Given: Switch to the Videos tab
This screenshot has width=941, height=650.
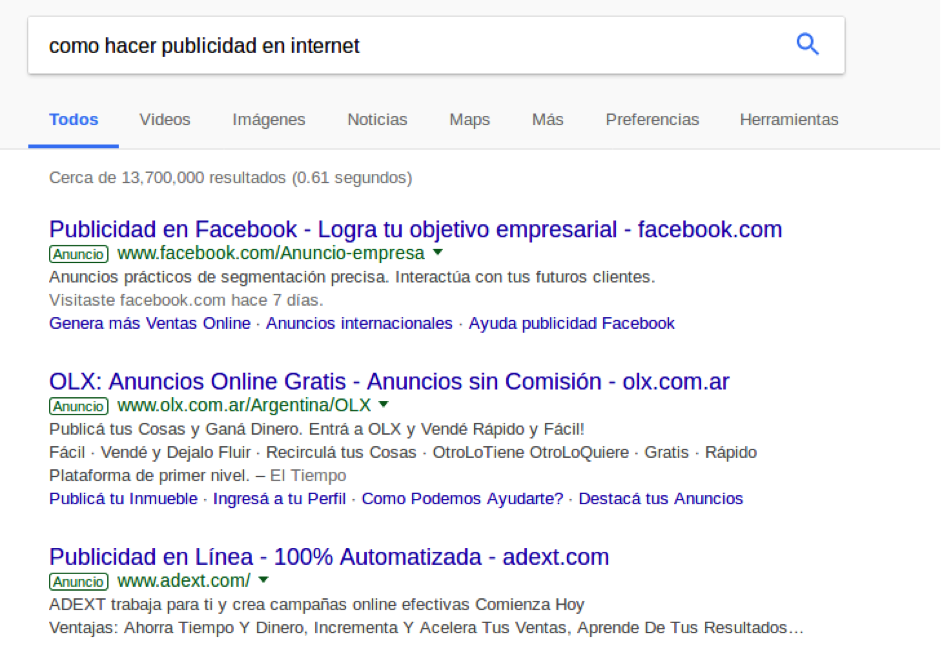Looking at the screenshot, I should [165, 119].
